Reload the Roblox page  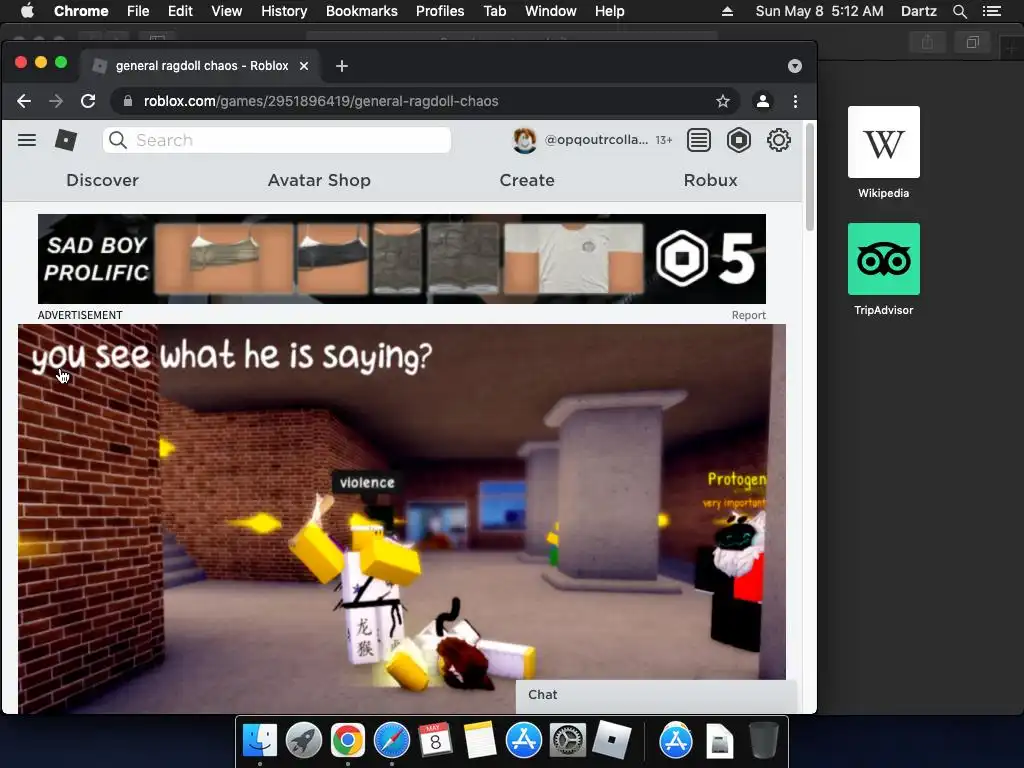pos(88,101)
